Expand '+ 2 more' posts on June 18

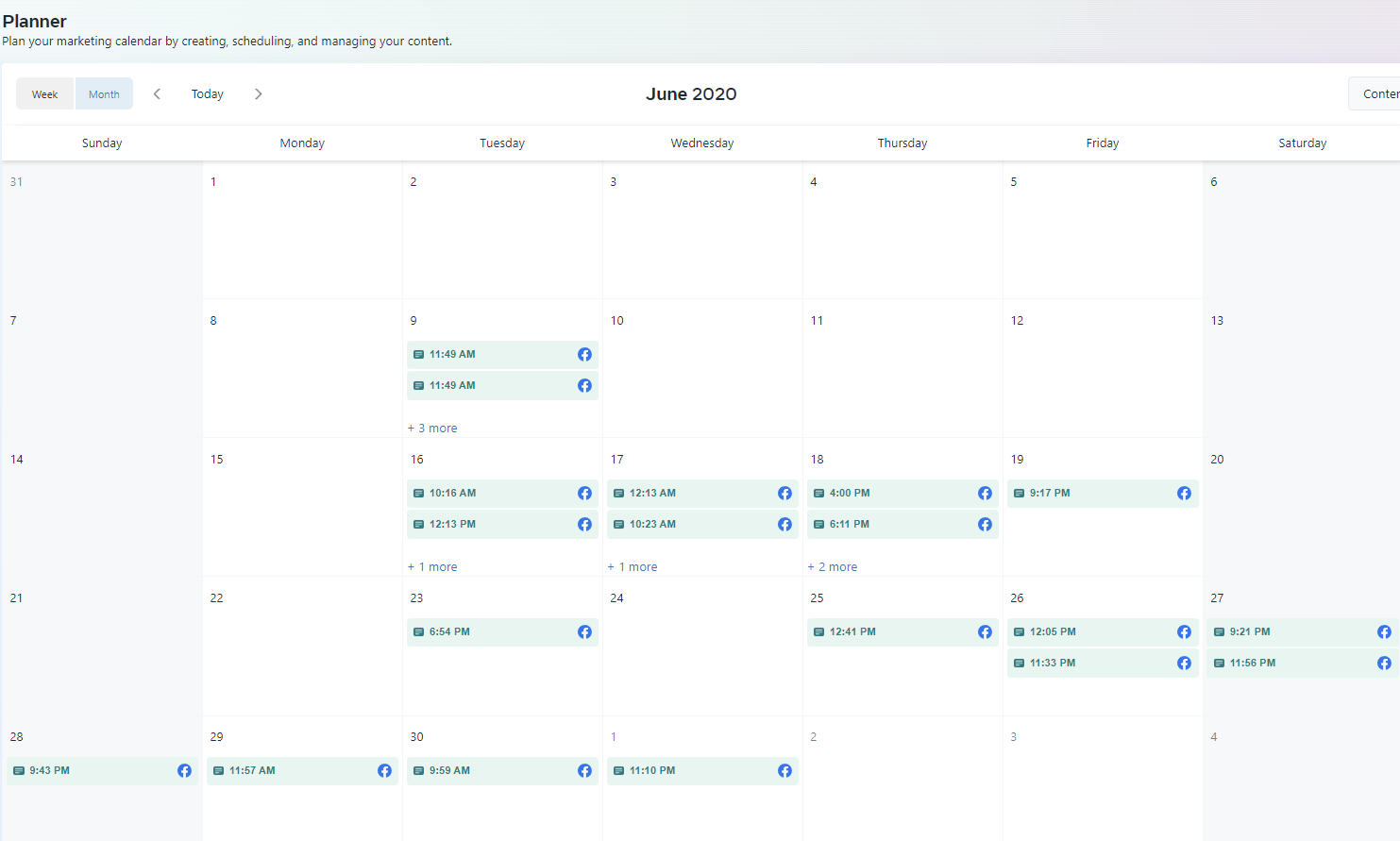click(833, 567)
